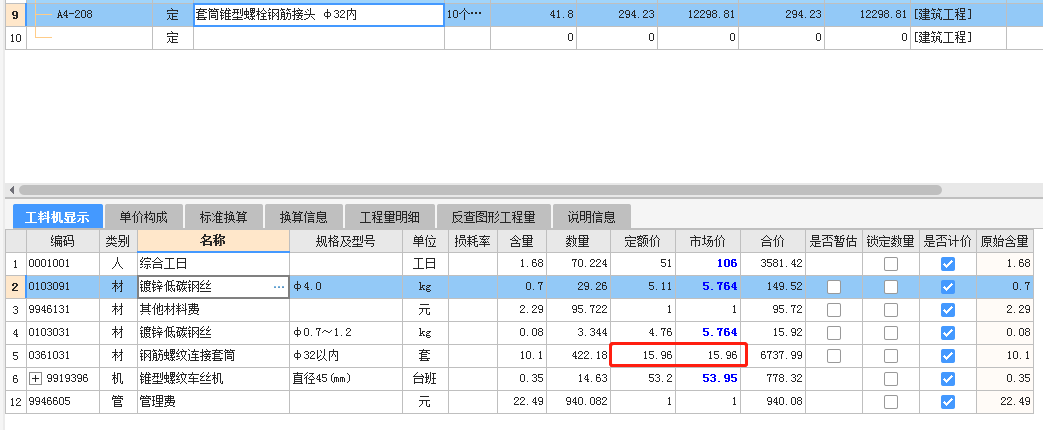Check 是否暂估 for 其他材料费 row
Viewport: 1043px width, 430px height.
point(833,310)
